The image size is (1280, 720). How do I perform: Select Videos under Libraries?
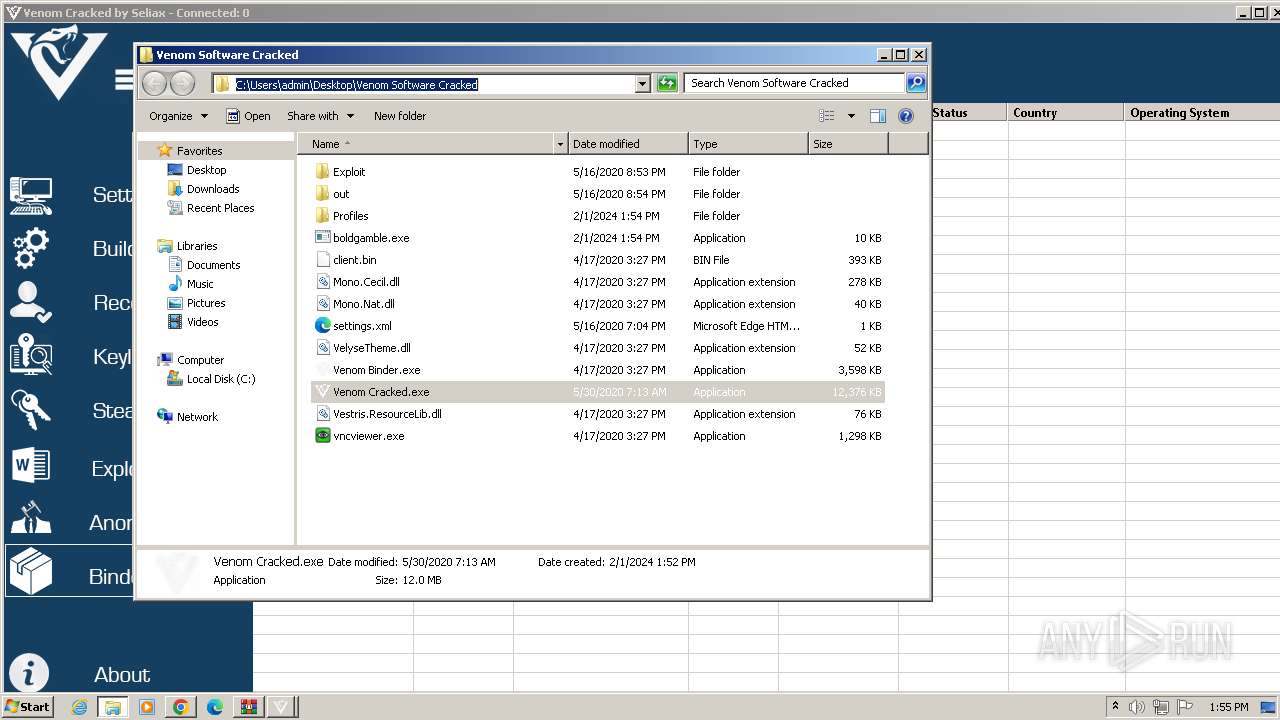tap(203, 322)
